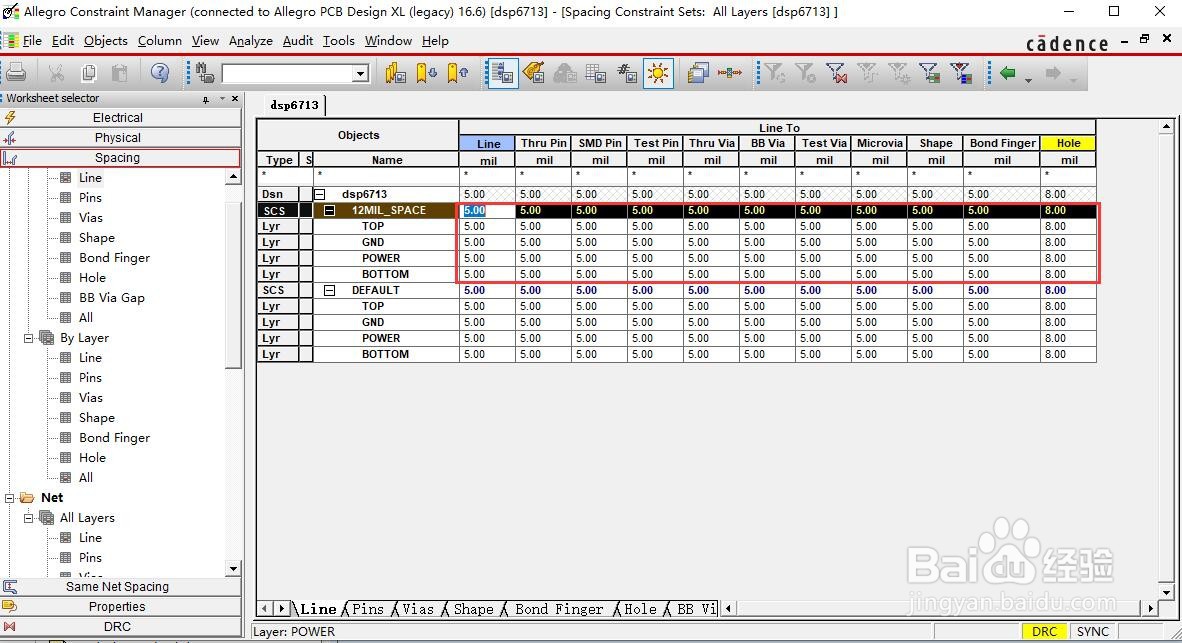Select the 12MIL_SPACE Line To Line cell
The height and width of the screenshot is (643, 1182).
(x=488, y=210)
